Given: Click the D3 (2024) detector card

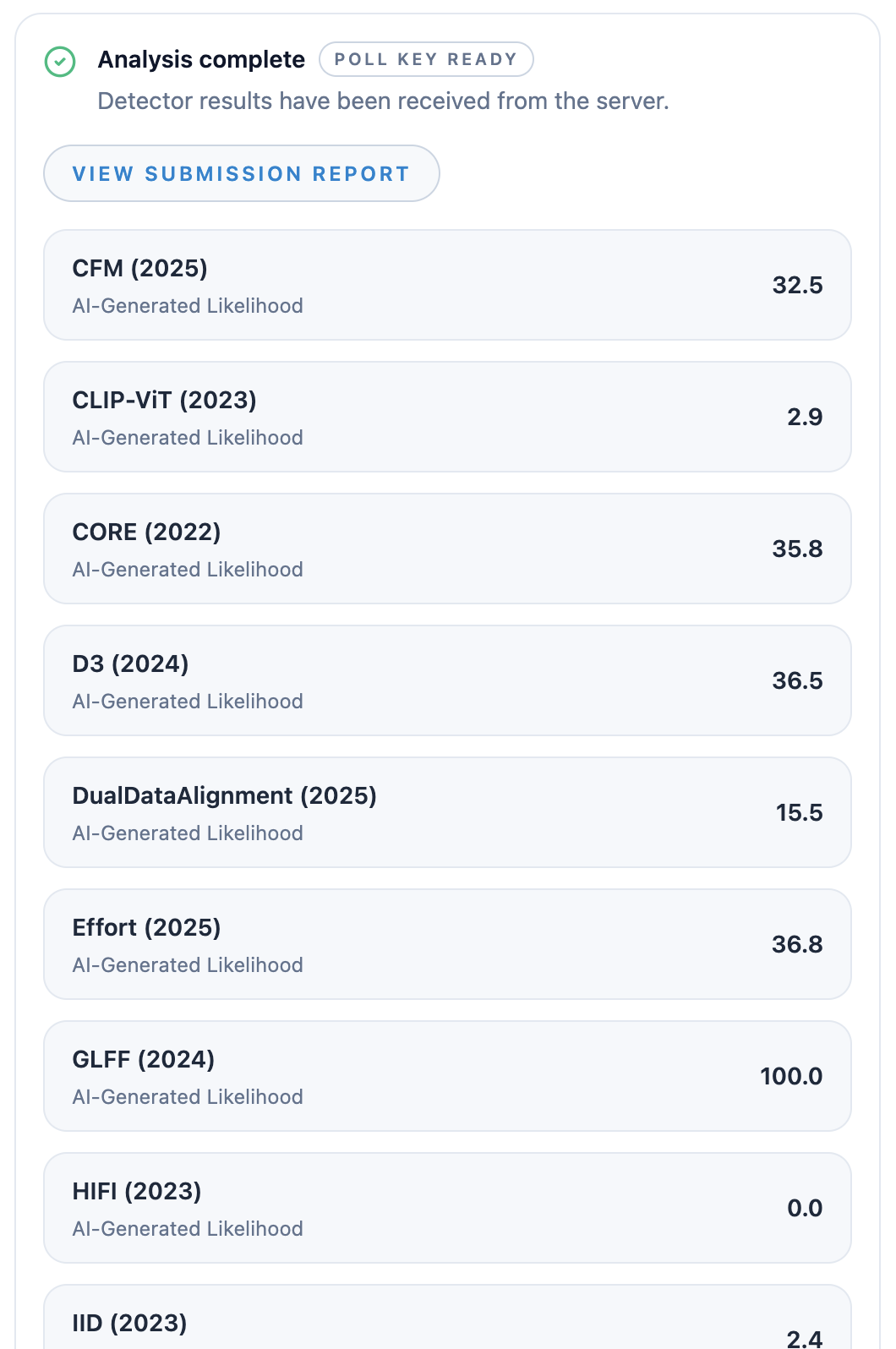Looking at the screenshot, I should [x=447, y=680].
